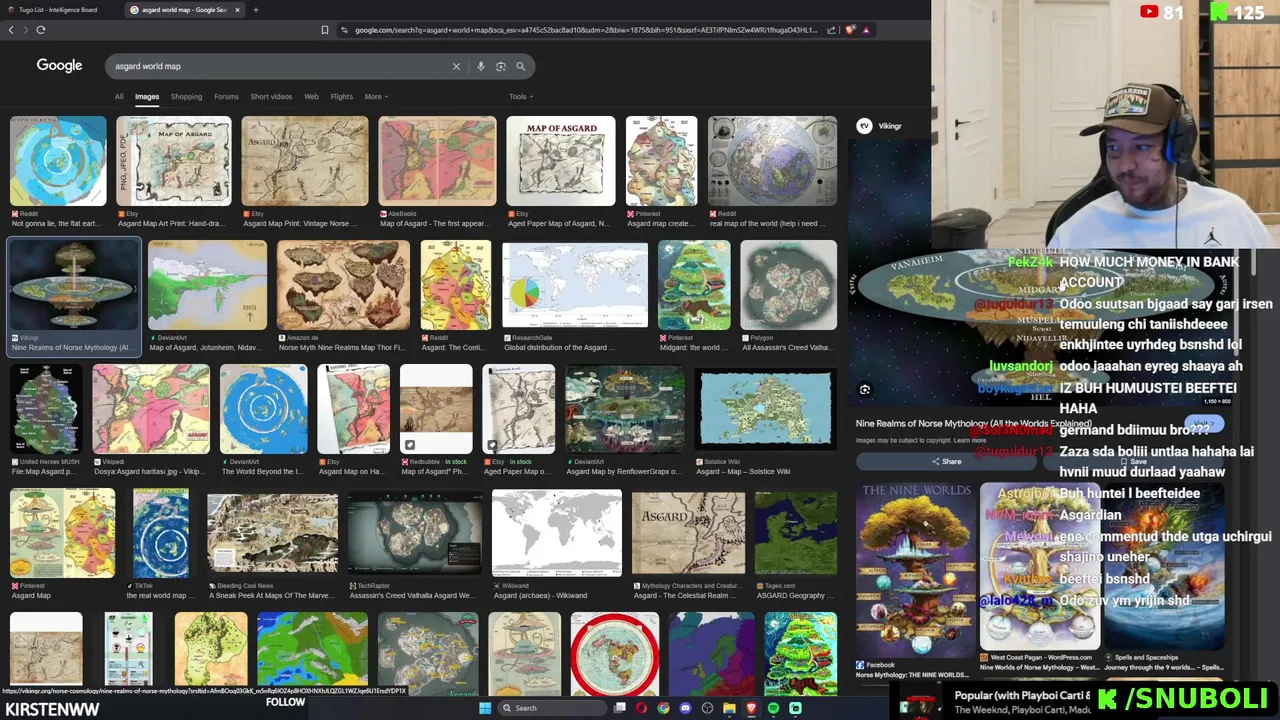Select the Forums search filter

[226, 97]
